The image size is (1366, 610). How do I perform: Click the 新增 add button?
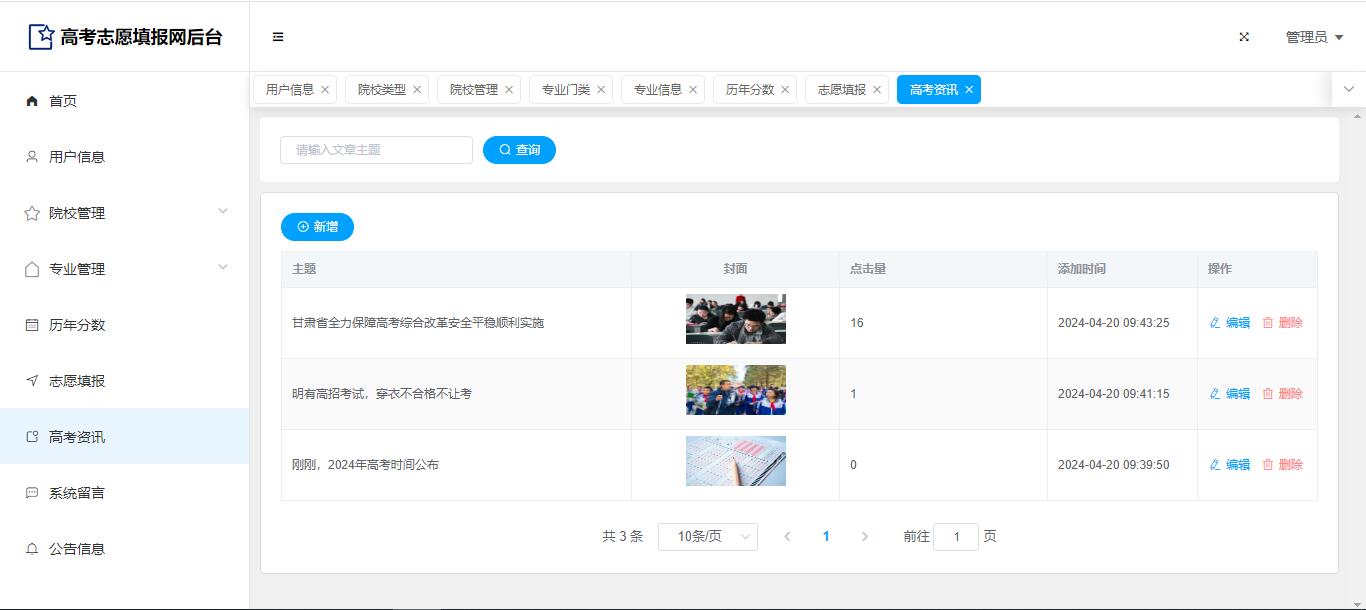(x=317, y=227)
